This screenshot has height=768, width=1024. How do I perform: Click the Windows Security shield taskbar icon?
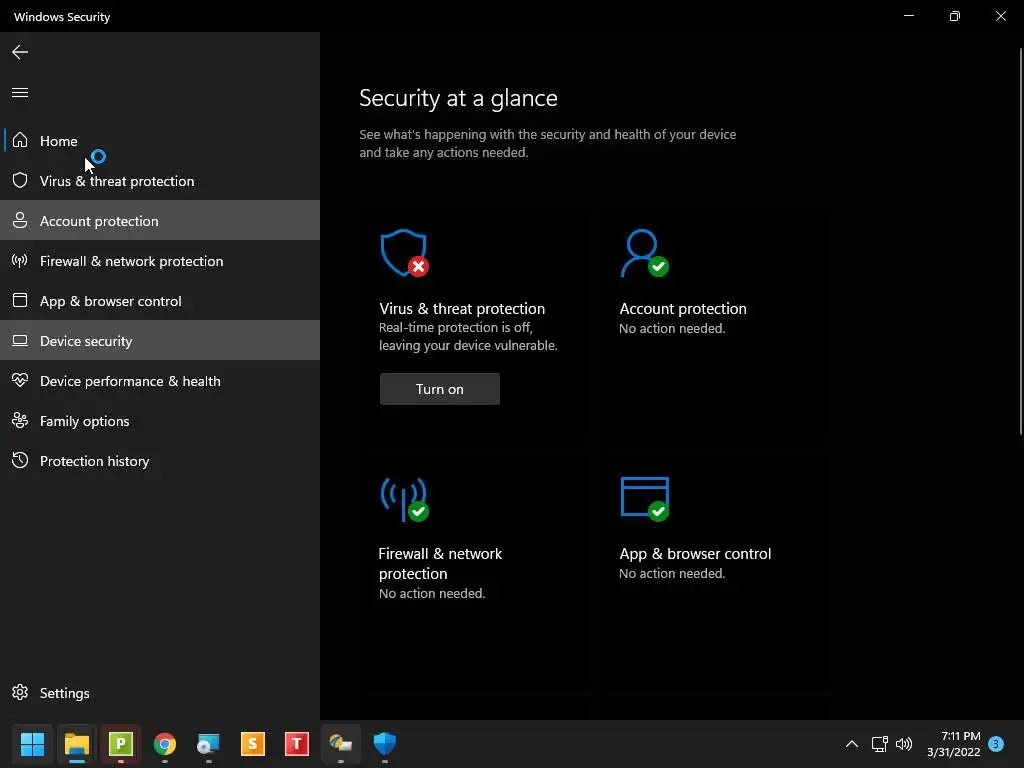pos(385,744)
